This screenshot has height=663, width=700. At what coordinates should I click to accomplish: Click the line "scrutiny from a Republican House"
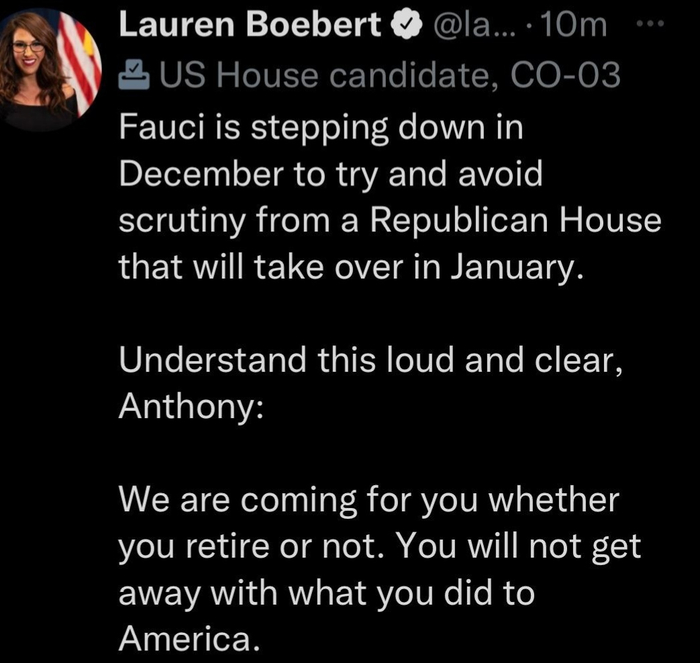pyautogui.click(x=390, y=221)
